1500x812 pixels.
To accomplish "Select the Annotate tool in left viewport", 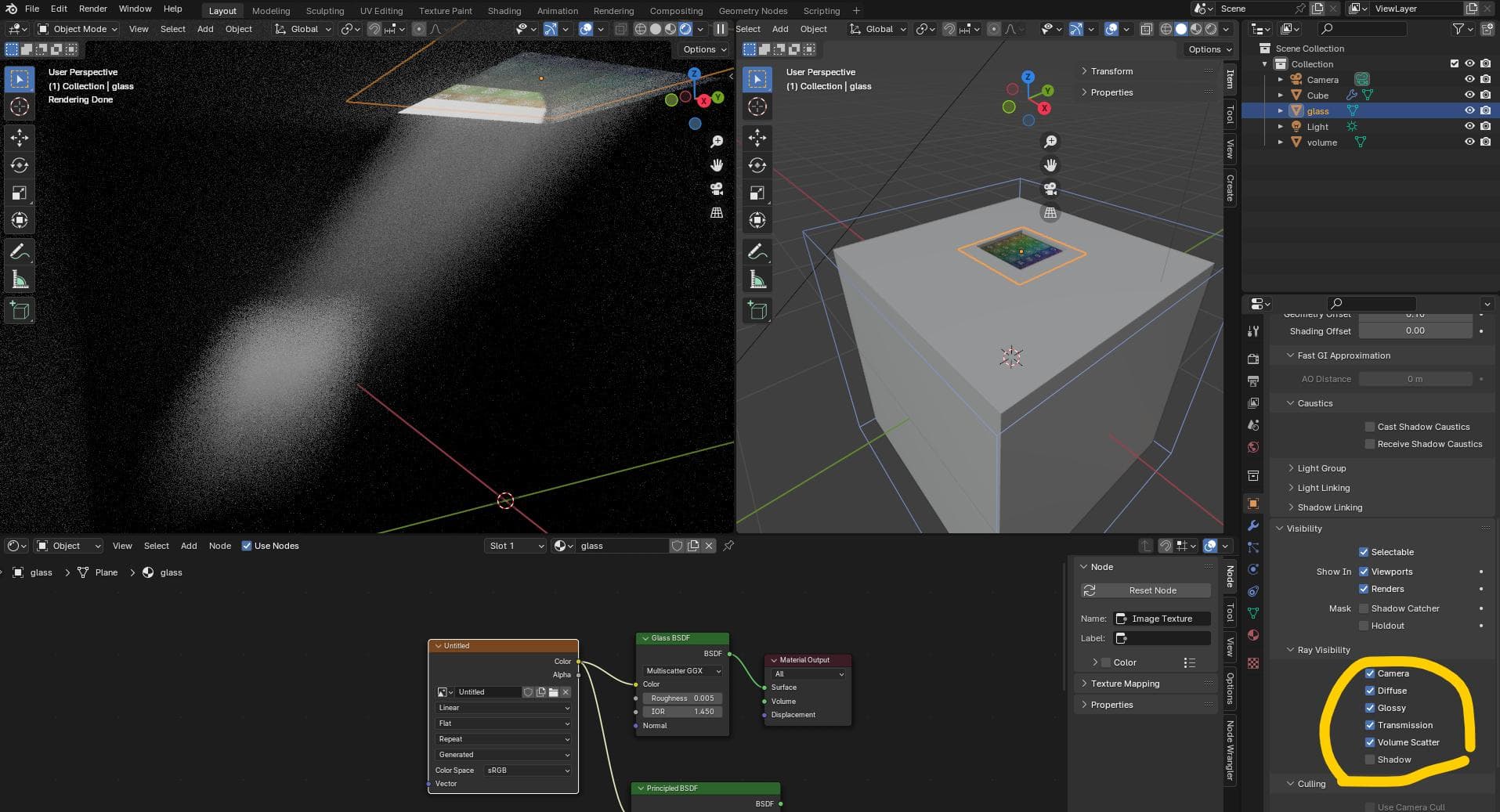I will point(20,251).
